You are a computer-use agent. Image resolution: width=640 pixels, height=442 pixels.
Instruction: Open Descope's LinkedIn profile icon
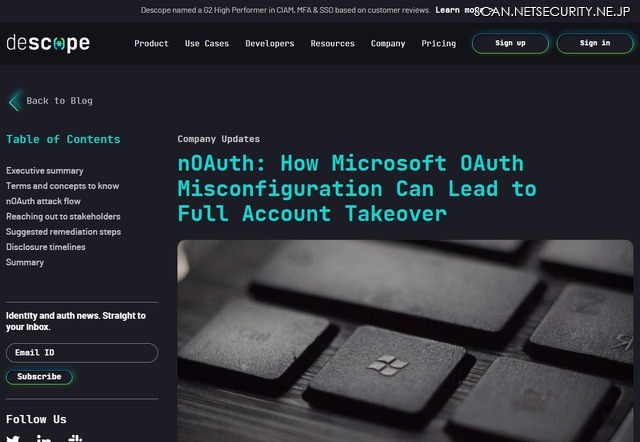click(44, 439)
